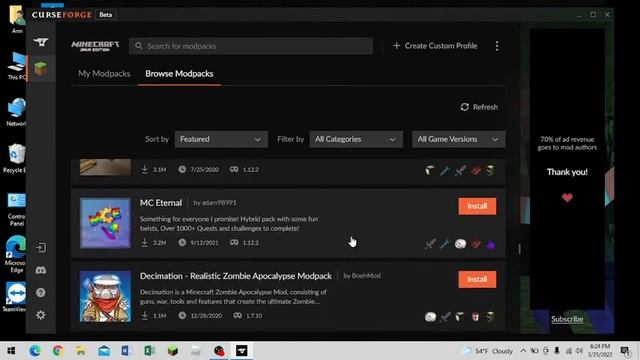Image resolution: width=640 pixels, height=360 pixels.
Task: Open Excel from the taskbar
Action: pyautogui.click(x=149, y=351)
